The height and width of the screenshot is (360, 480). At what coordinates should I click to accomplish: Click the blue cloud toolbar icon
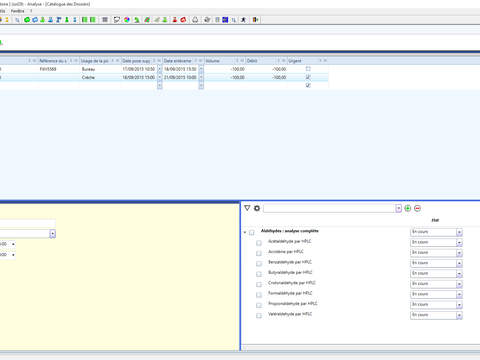pos(35,20)
